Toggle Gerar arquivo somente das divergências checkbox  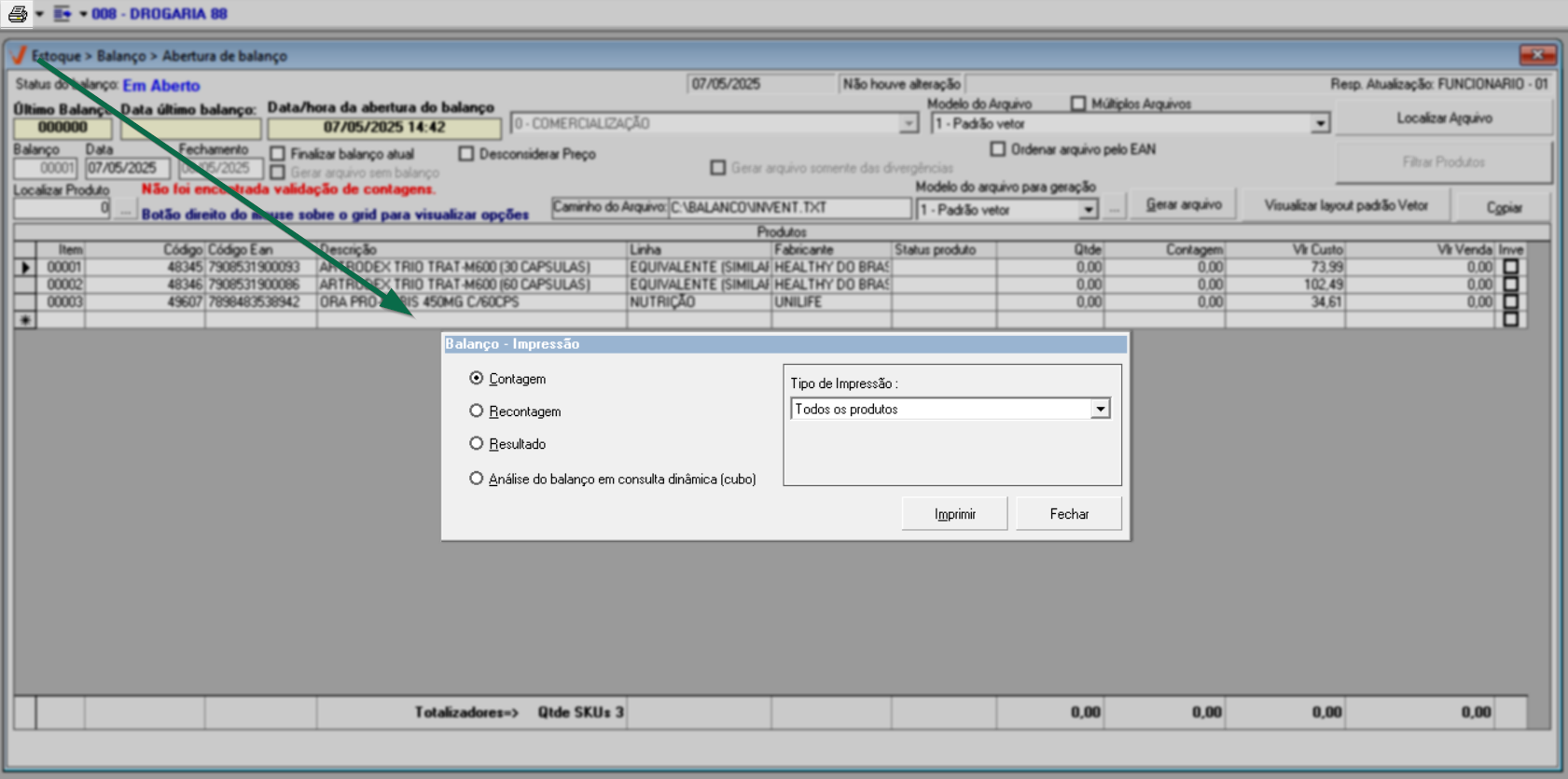click(x=717, y=168)
